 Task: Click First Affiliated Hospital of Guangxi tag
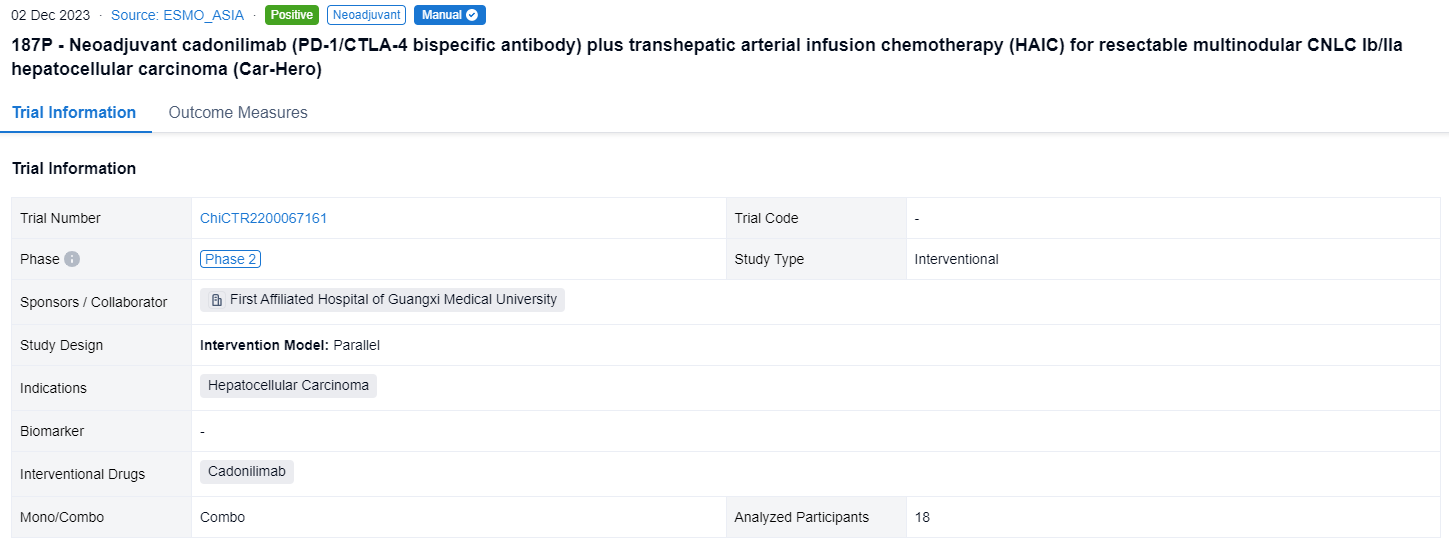click(392, 300)
